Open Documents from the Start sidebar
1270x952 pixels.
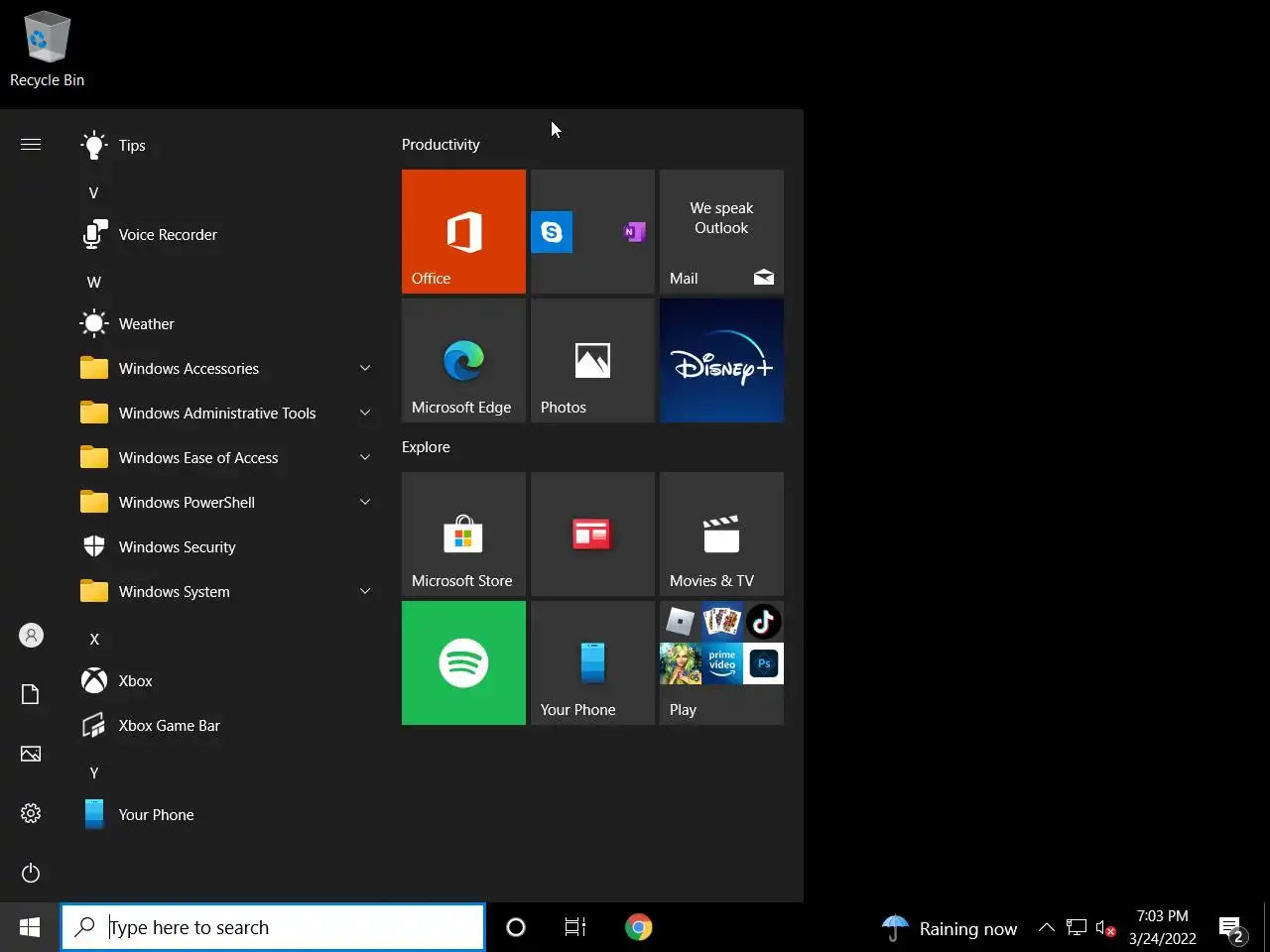tap(31, 694)
